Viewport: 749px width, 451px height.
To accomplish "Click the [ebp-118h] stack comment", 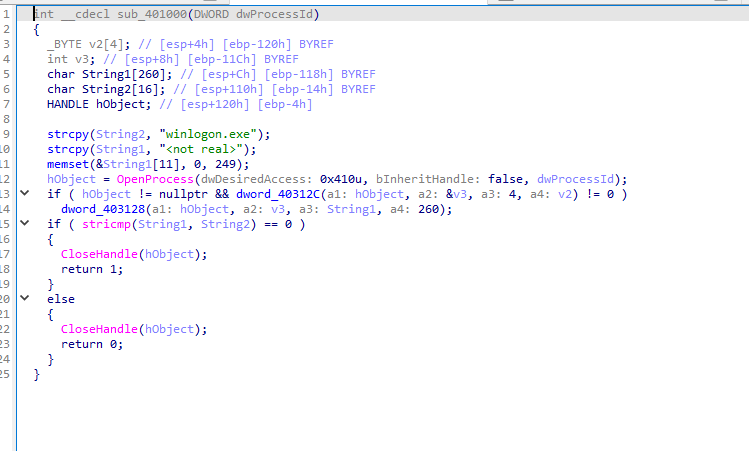I will tap(299, 75).
